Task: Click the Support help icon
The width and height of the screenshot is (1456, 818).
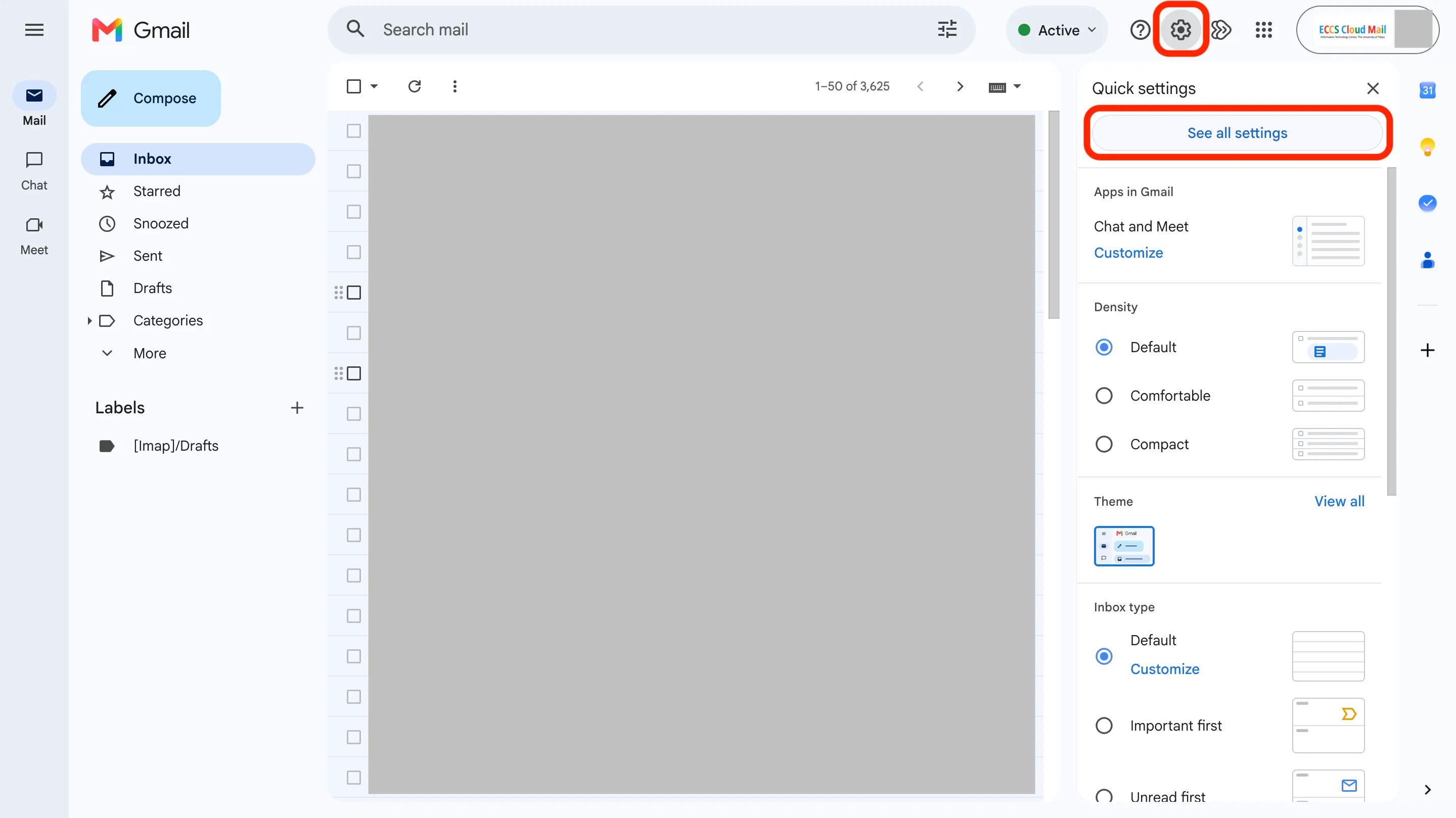Action: coord(1140,29)
